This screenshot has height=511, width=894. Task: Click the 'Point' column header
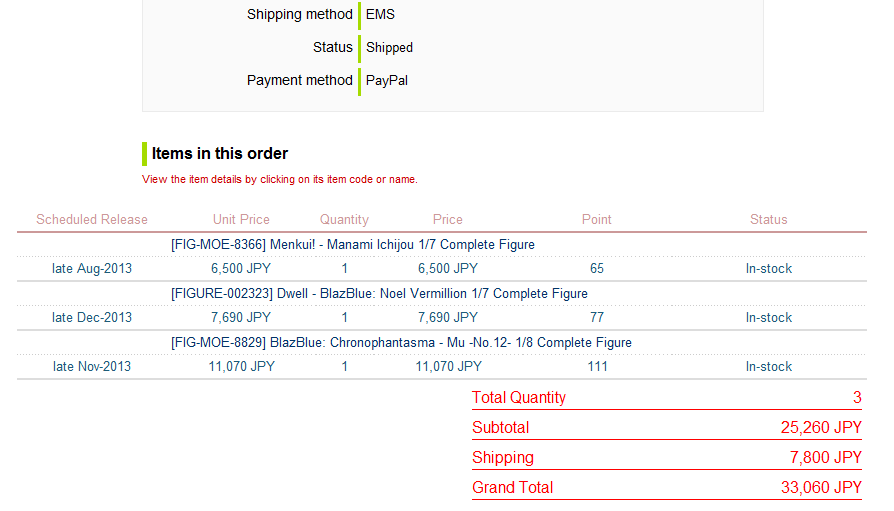[x=596, y=220]
